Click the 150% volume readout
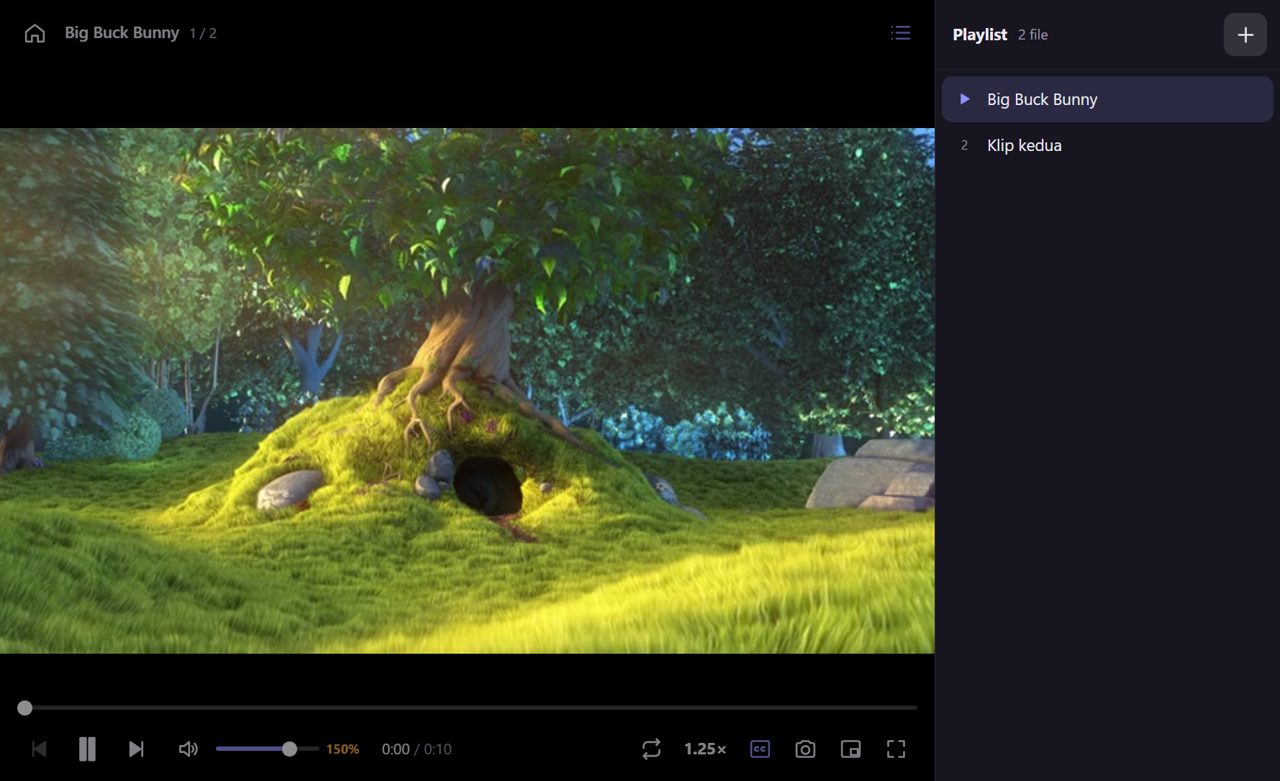Image resolution: width=1280 pixels, height=781 pixels. coord(343,749)
